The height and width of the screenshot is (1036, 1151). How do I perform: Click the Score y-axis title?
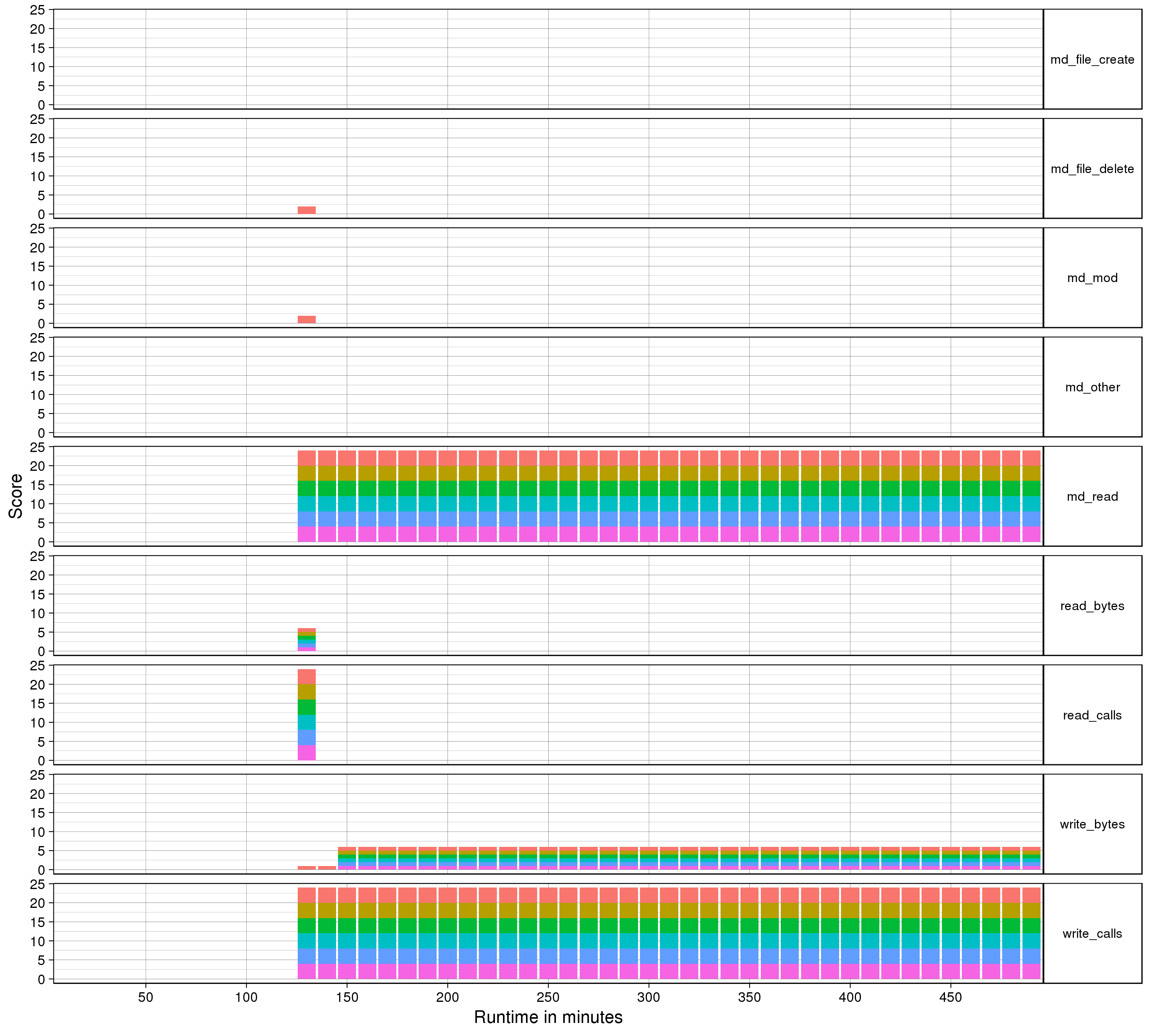pos(16,496)
